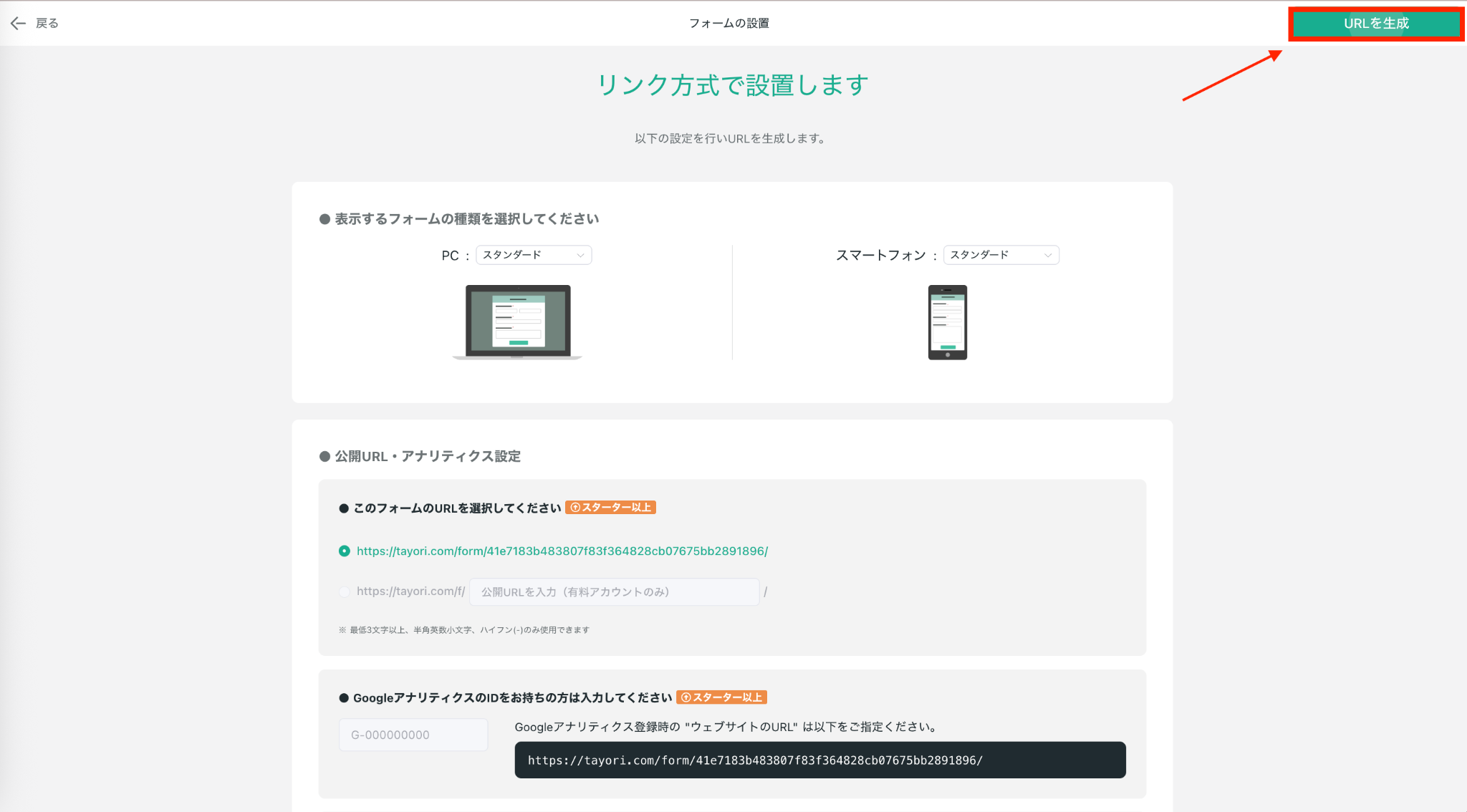The height and width of the screenshot is (812, 1467).
Task: Click the 戻る back link text
Action: [x=47, y=24]
